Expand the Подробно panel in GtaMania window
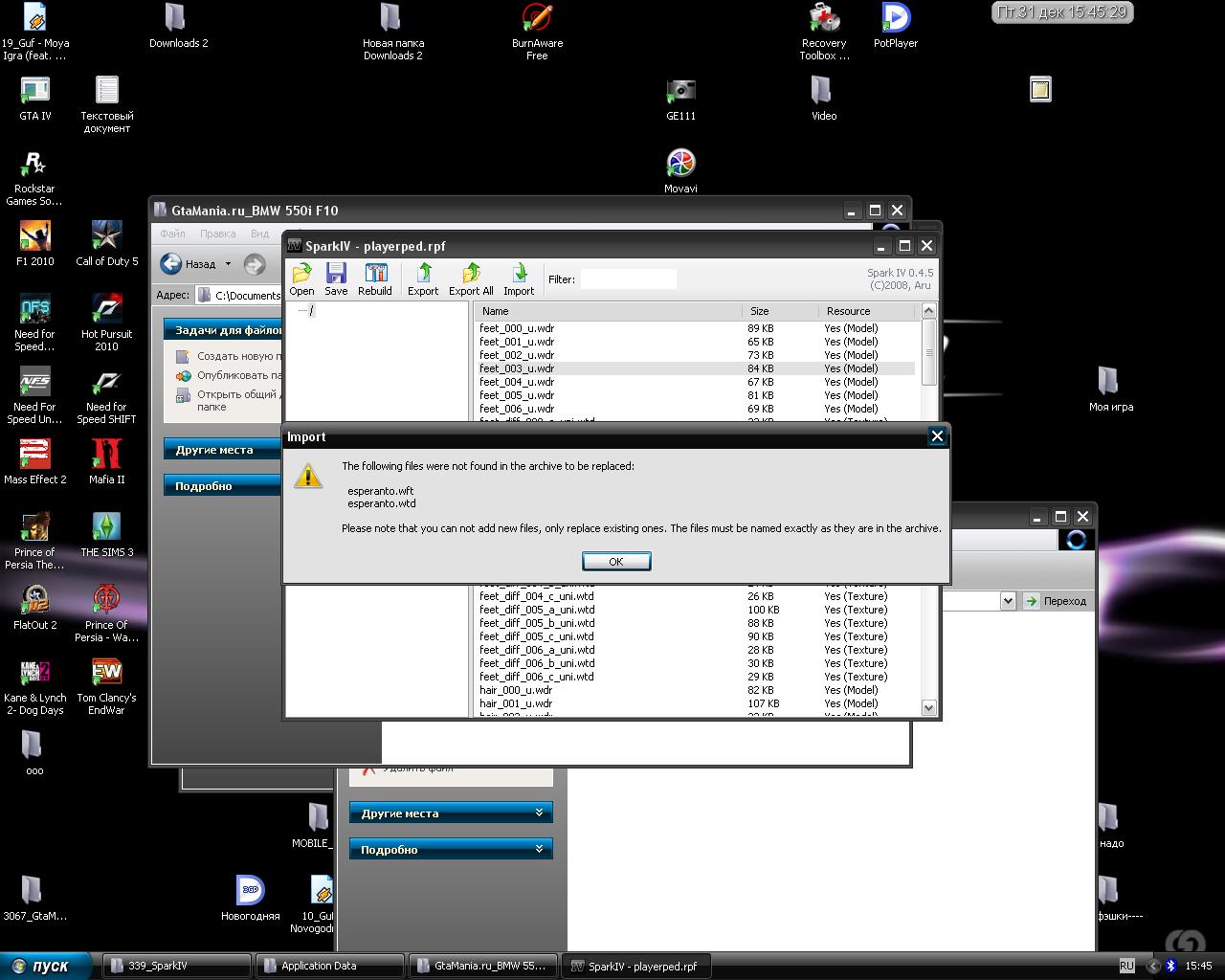 pyautogui.click(x=224, y=486)
